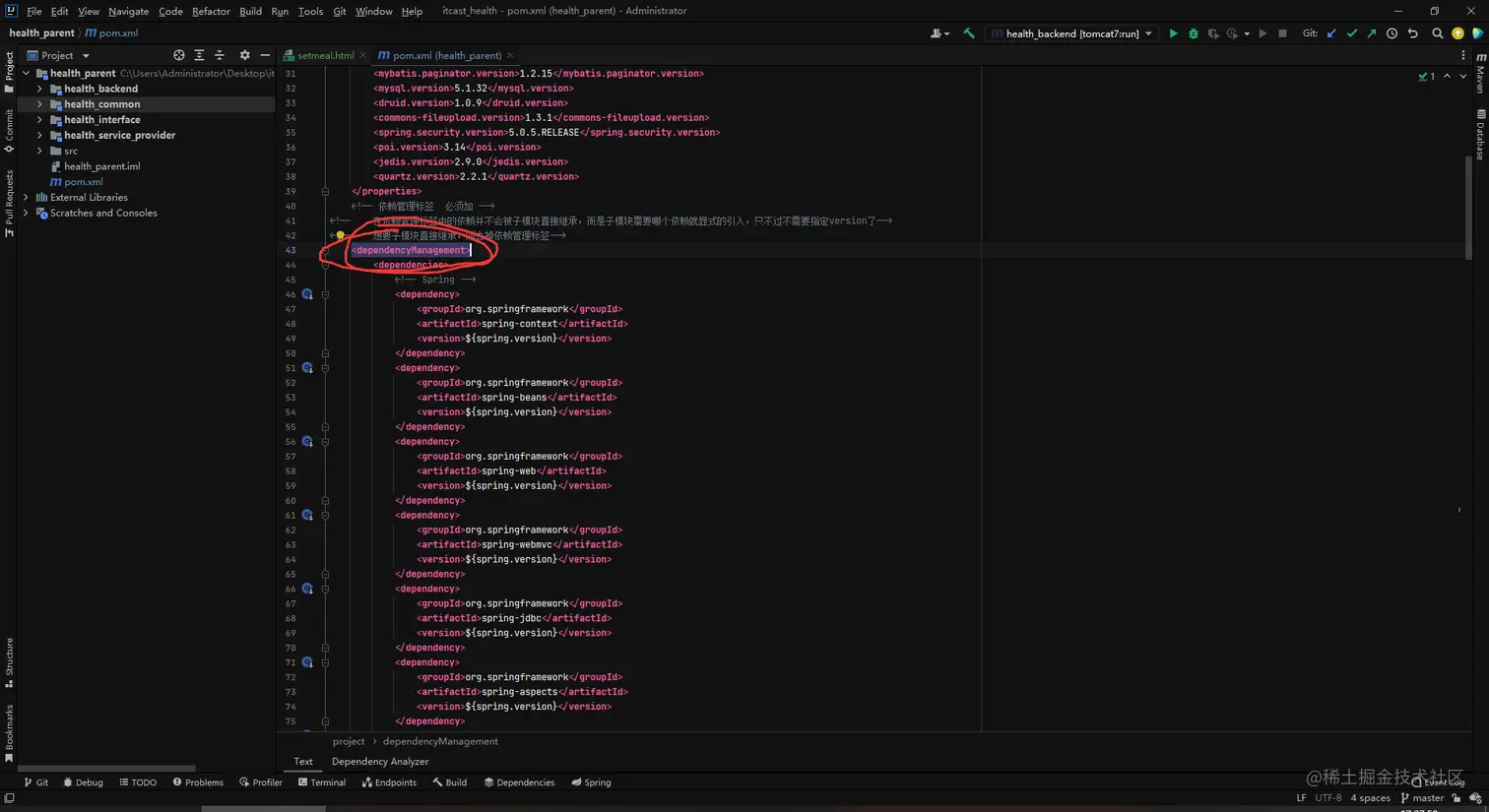Expand the health_interface module

click(39, 120)
